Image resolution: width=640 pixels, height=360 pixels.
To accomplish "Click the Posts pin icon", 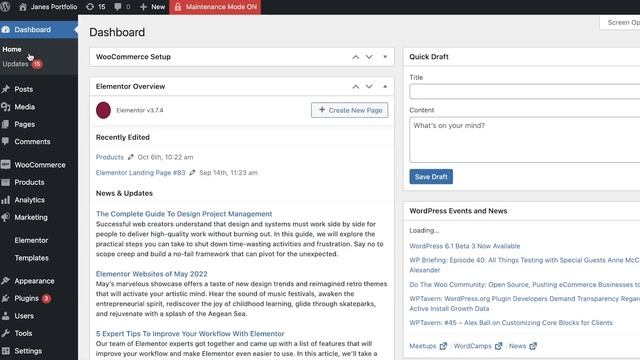I will tap(6, 89).
